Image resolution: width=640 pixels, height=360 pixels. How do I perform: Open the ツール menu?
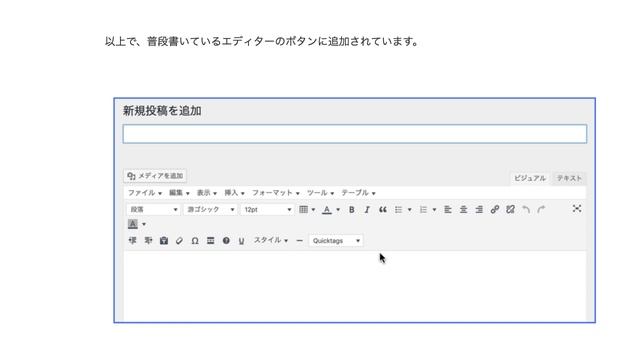tap(320, 193)
